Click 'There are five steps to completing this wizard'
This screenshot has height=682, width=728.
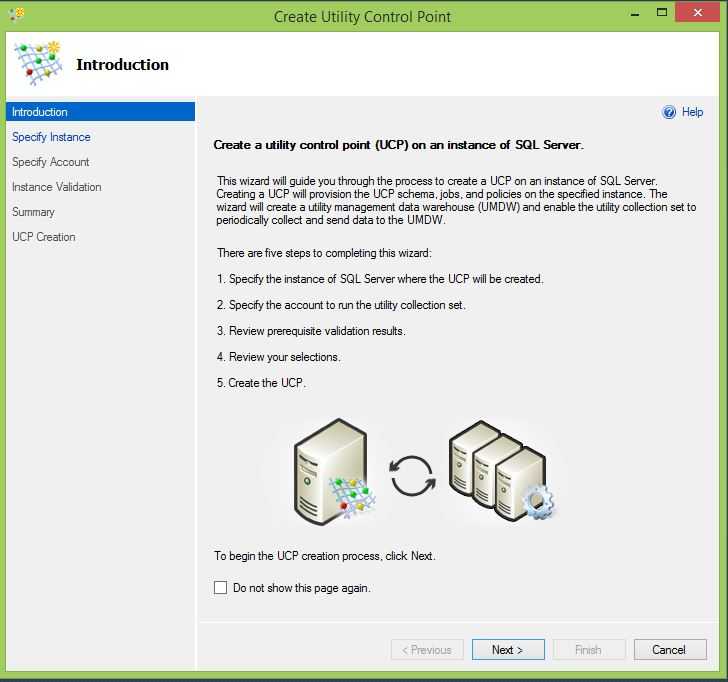[x=324, y=253]
